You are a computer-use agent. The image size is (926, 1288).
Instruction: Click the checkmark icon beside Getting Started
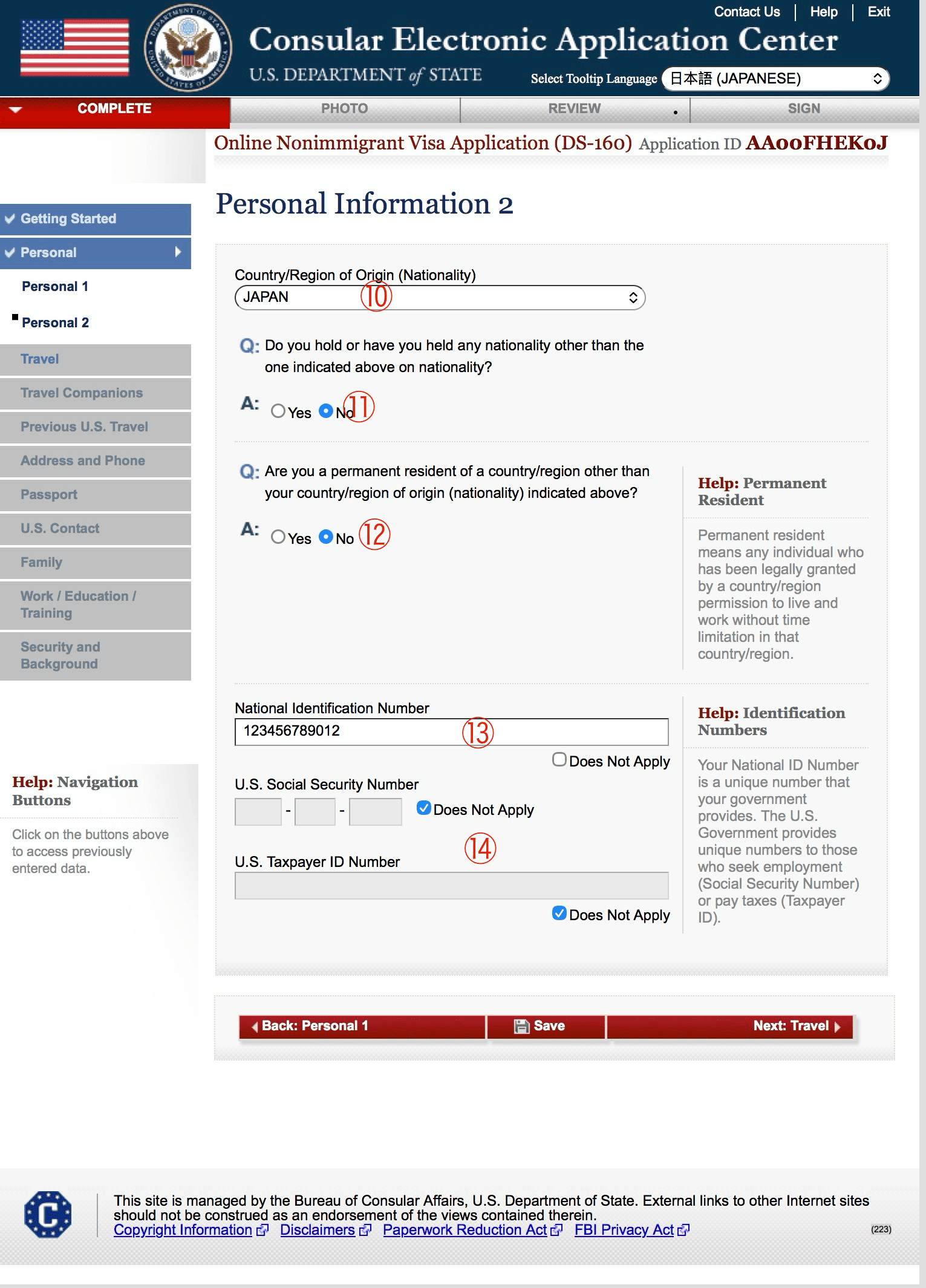click(10, 219)
